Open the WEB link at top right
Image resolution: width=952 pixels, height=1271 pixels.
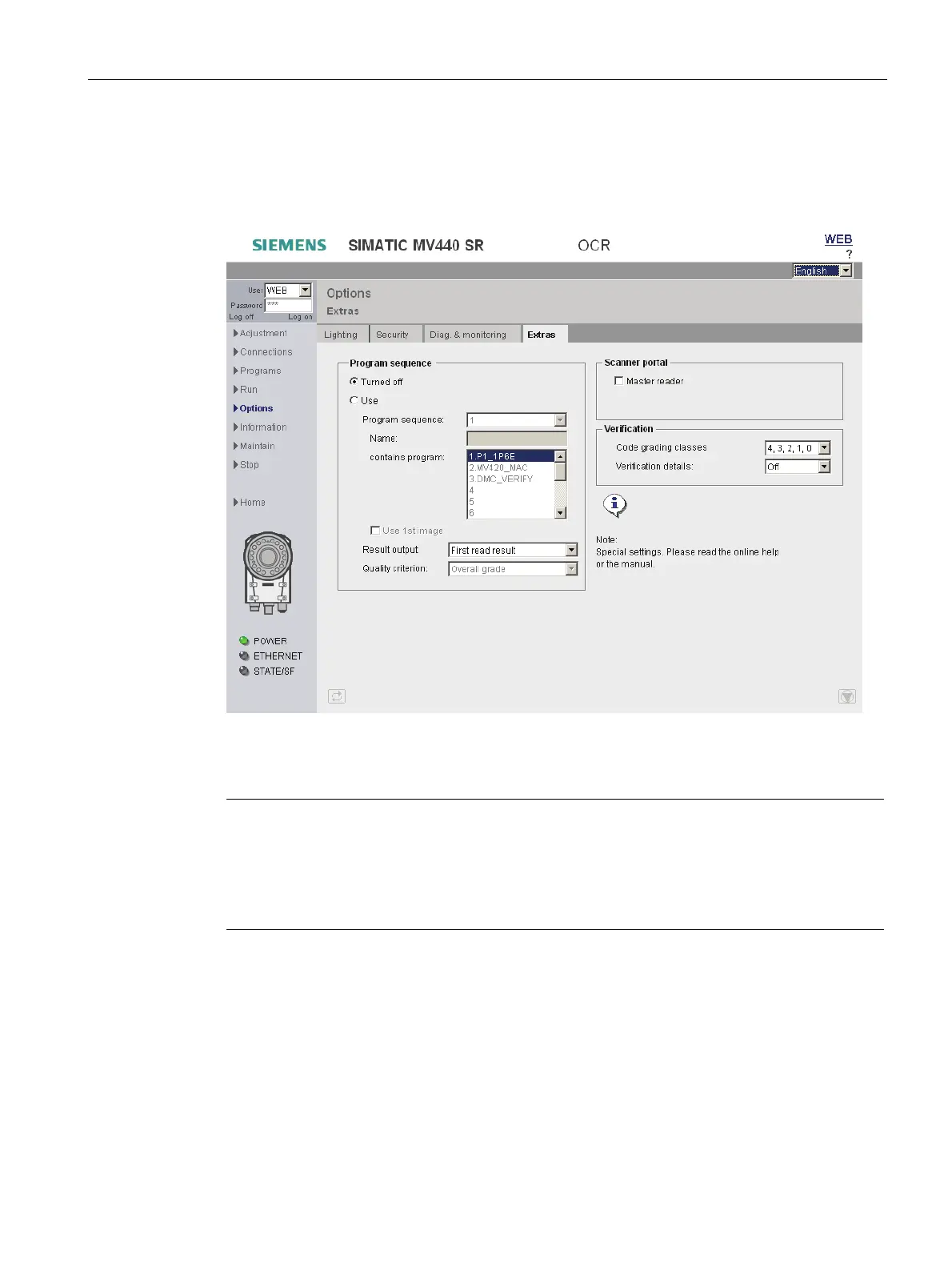838,239
